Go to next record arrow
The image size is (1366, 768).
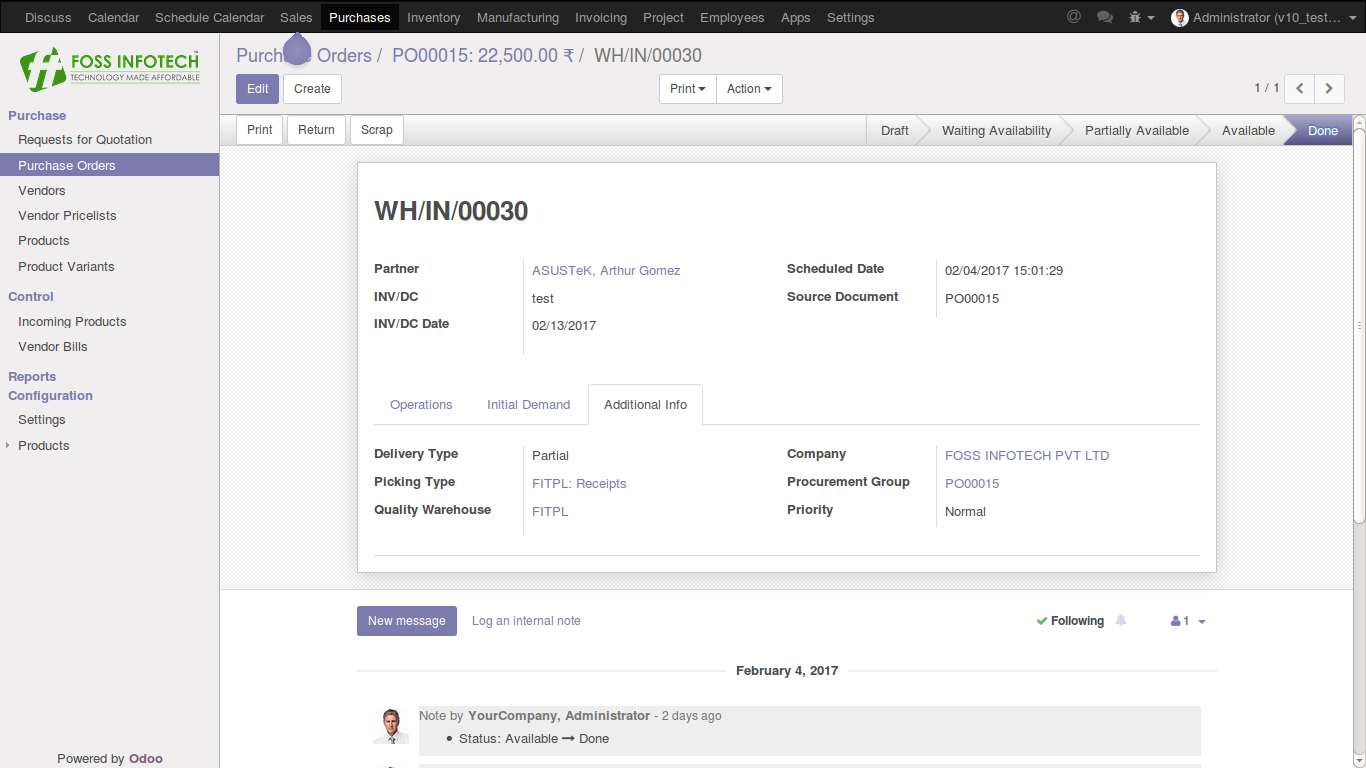click(x=1329, y=88)
